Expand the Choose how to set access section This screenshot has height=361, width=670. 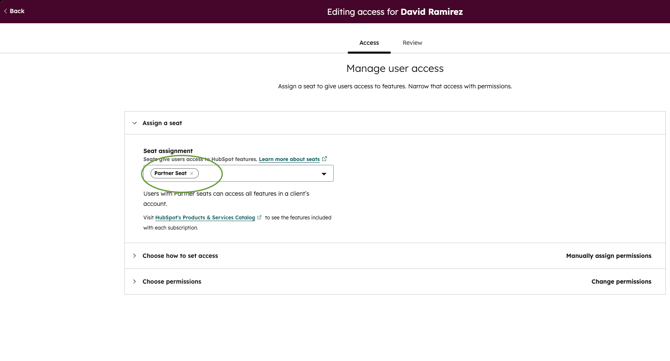(x=134, y=256)
